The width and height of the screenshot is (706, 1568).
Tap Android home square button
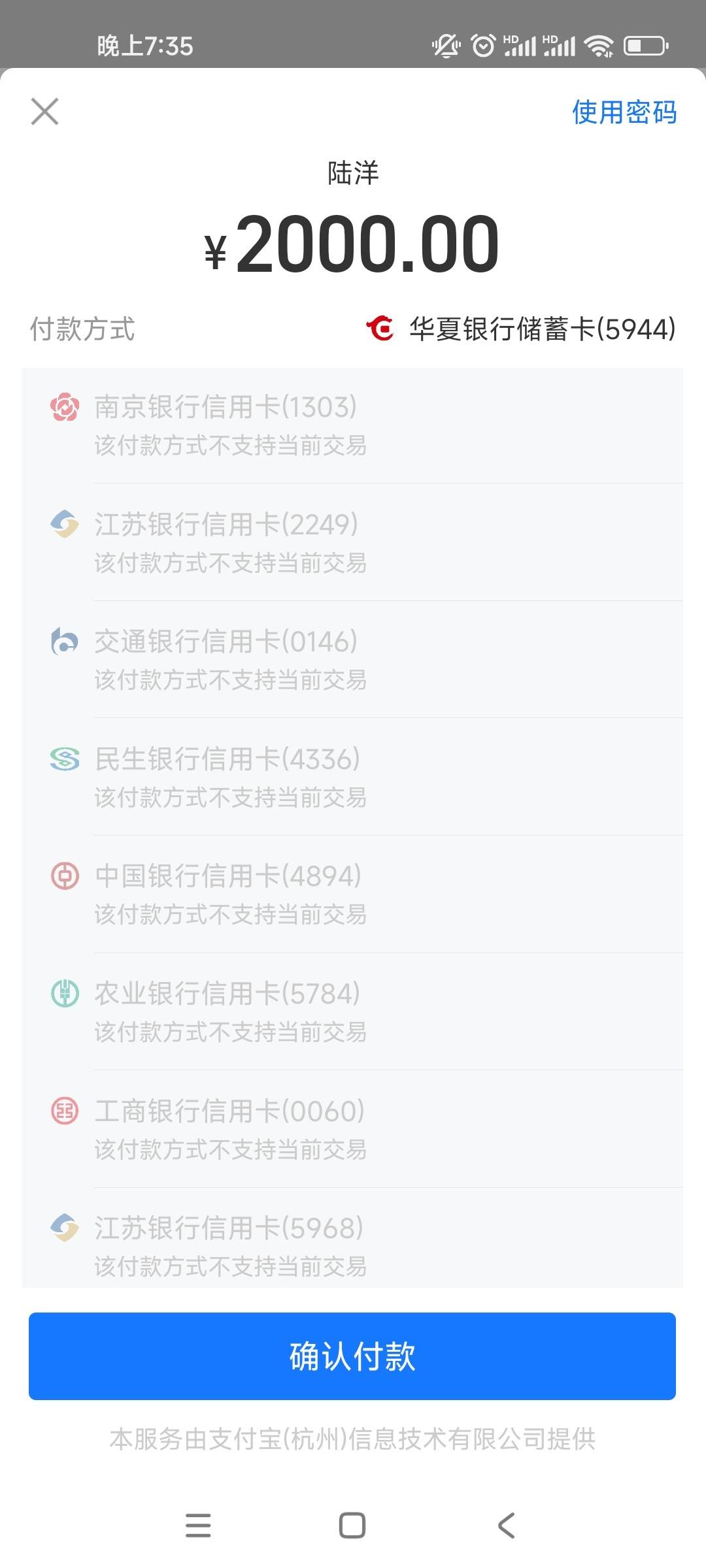(352, 1526)
